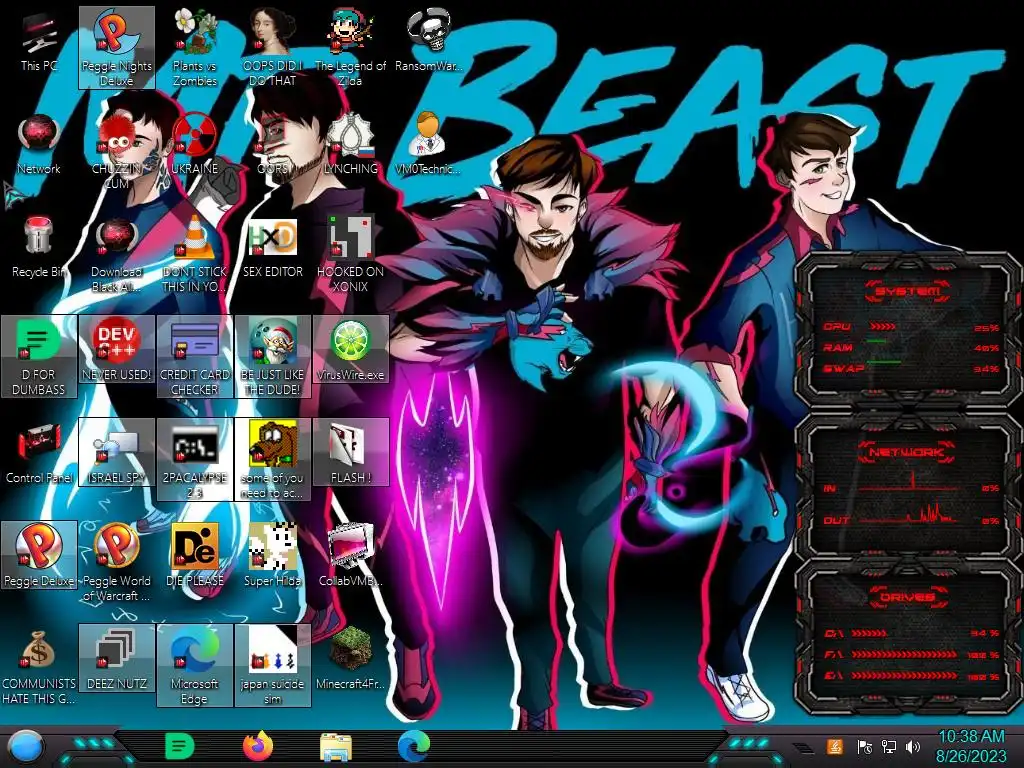The height and width of the screenshot is (768, 1024).
Task: Select Peggle World of Warcraft icon
Action: click(116, 563)
